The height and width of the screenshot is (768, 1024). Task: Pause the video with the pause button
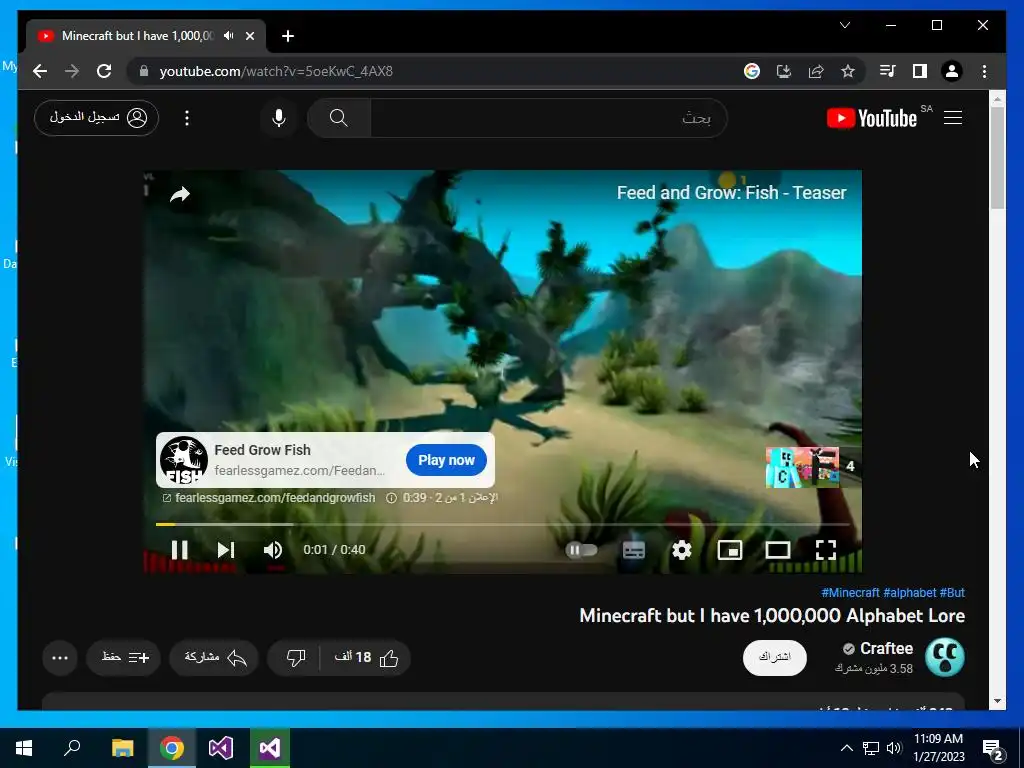pyautogui.click(x=180, y=550)
